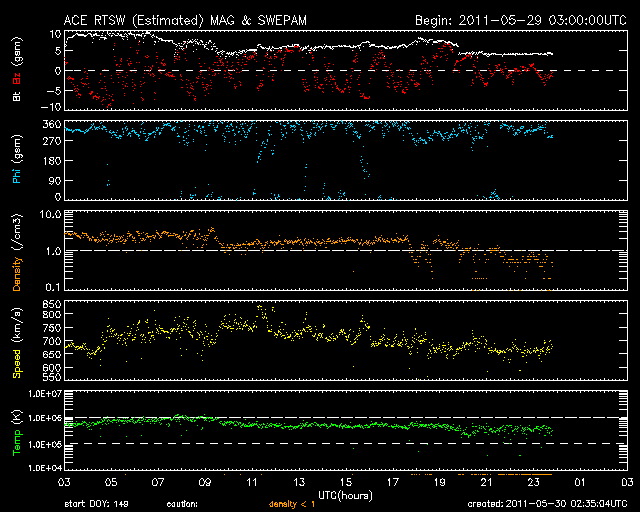Screen dimensions: 640x512
Task: Click the 'start DOY: 149' text
Action: coord(96,504)
